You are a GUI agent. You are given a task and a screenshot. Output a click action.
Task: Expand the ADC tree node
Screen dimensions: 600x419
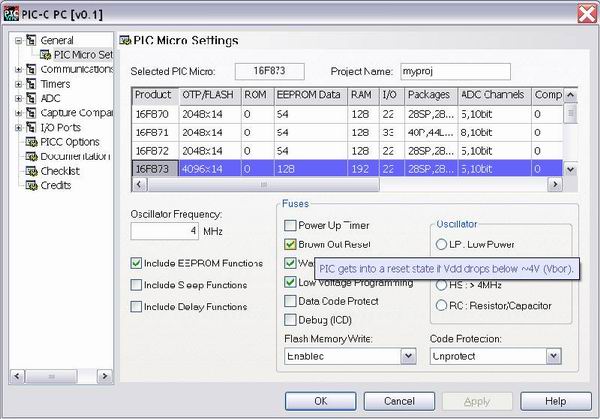[18, 98]
